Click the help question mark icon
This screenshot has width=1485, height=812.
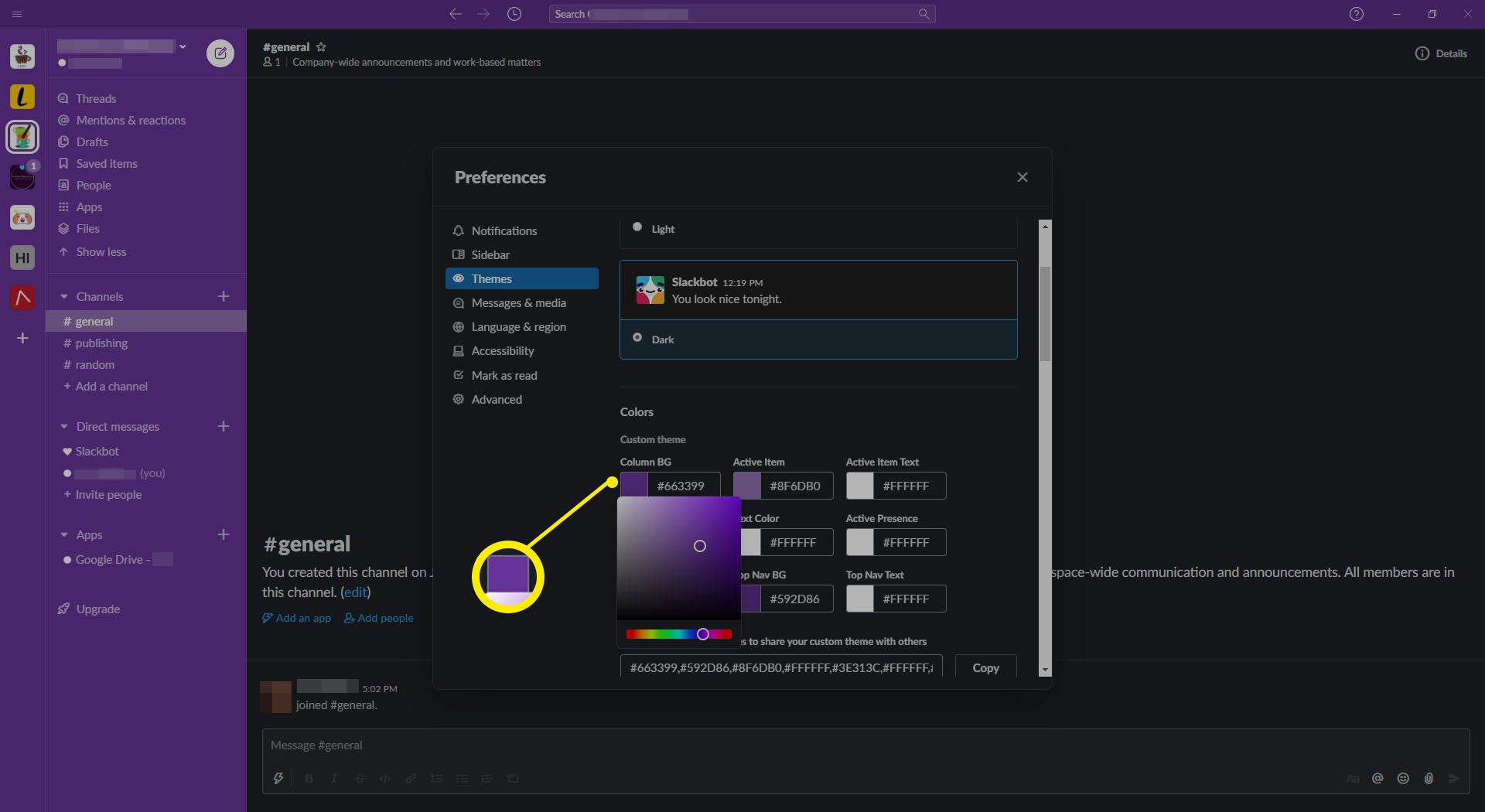click(x=1356, y=14)
